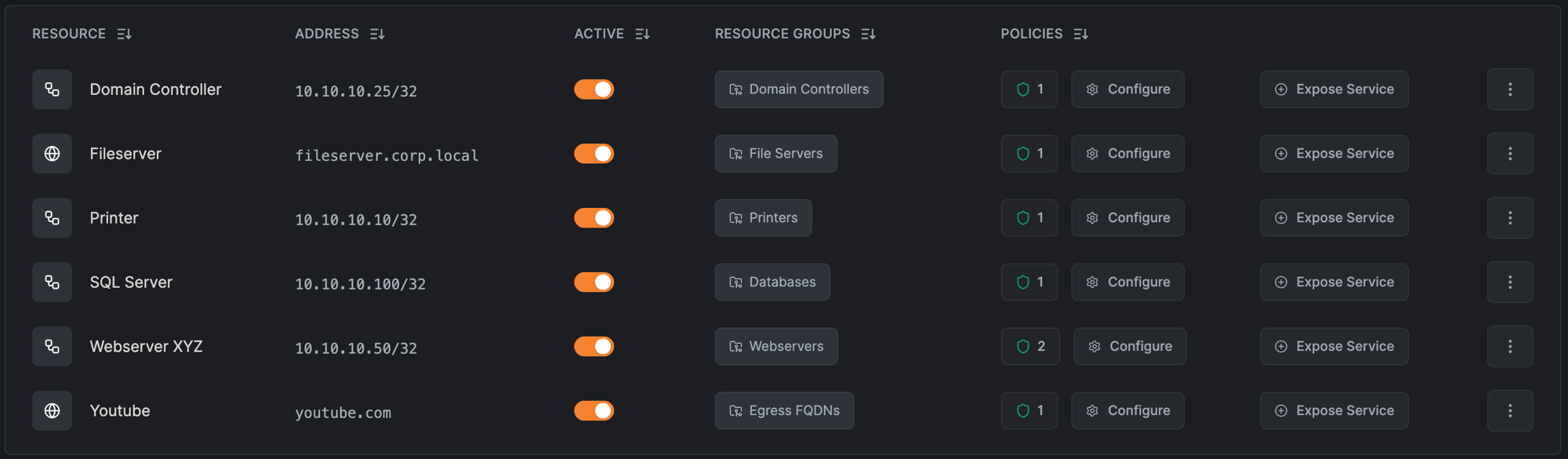The image size is (1568, 459).
Task: Click the Fileserver globe icon
Action: (x=52, y=154)
